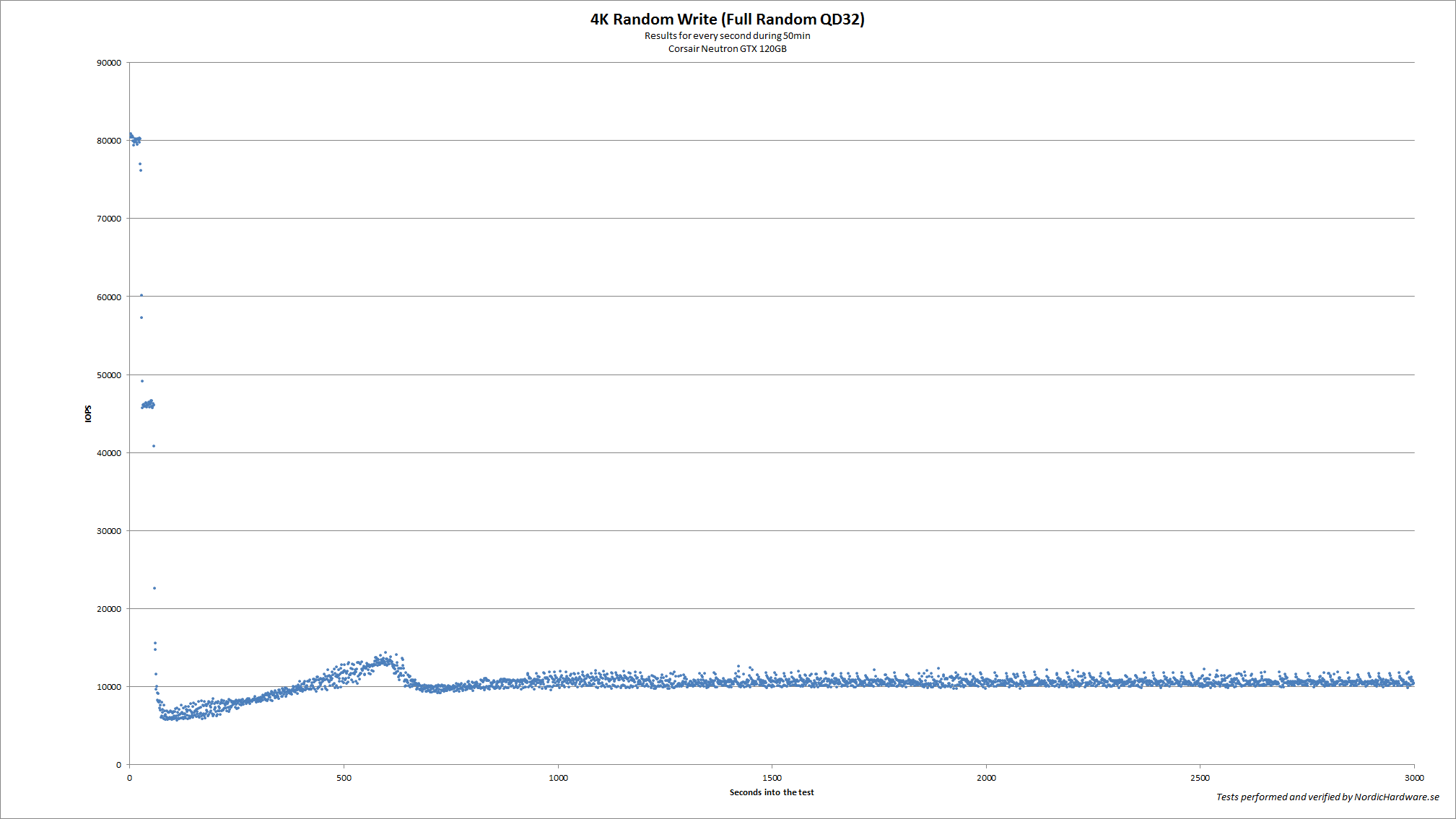Click the 30000 y-axis label
This screenshot has height=819, width=1456.
pyautogui.click(x=109, y=531)
